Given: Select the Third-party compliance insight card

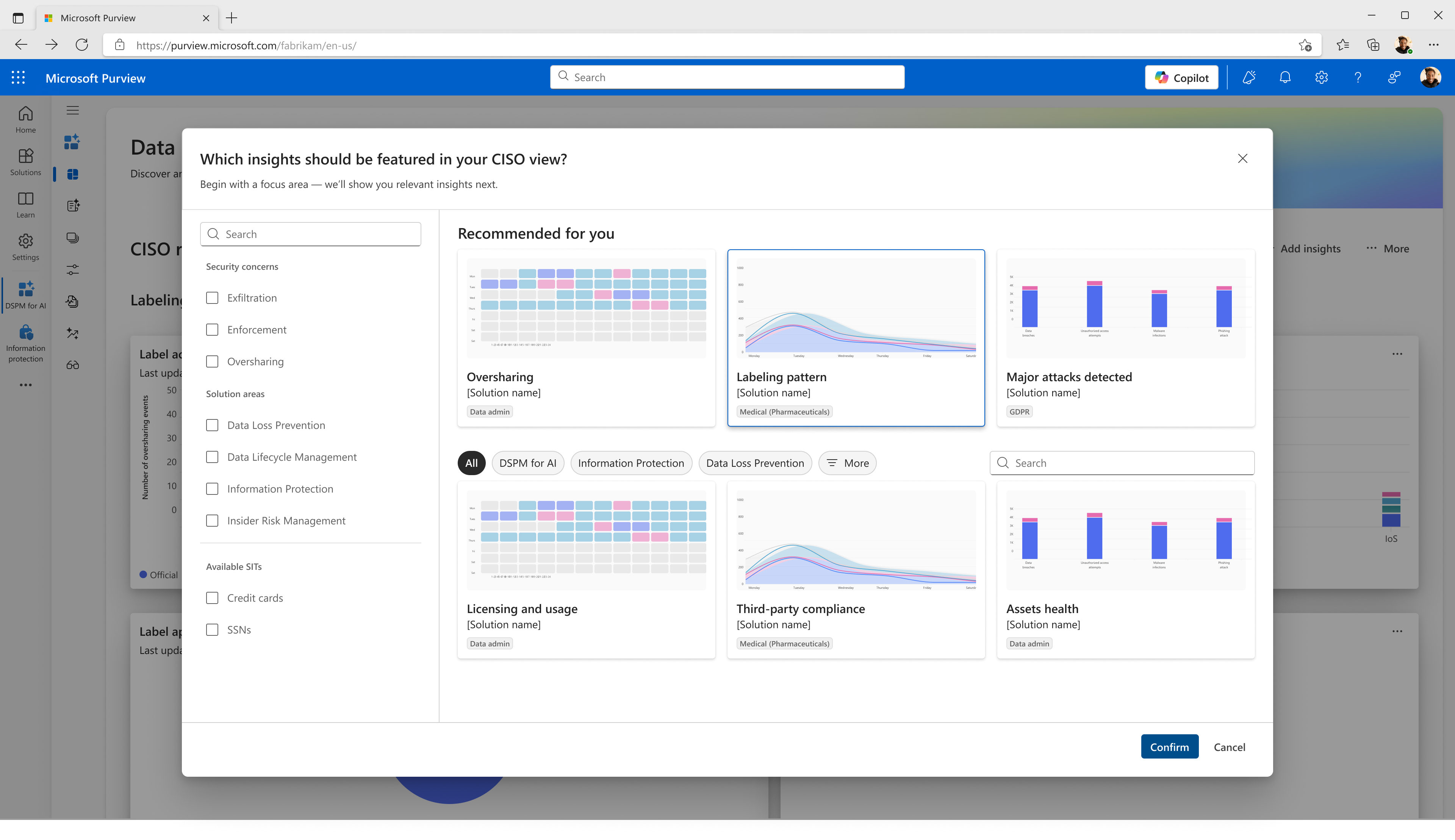Looking at the screenshot, I should tap(856, 570).
